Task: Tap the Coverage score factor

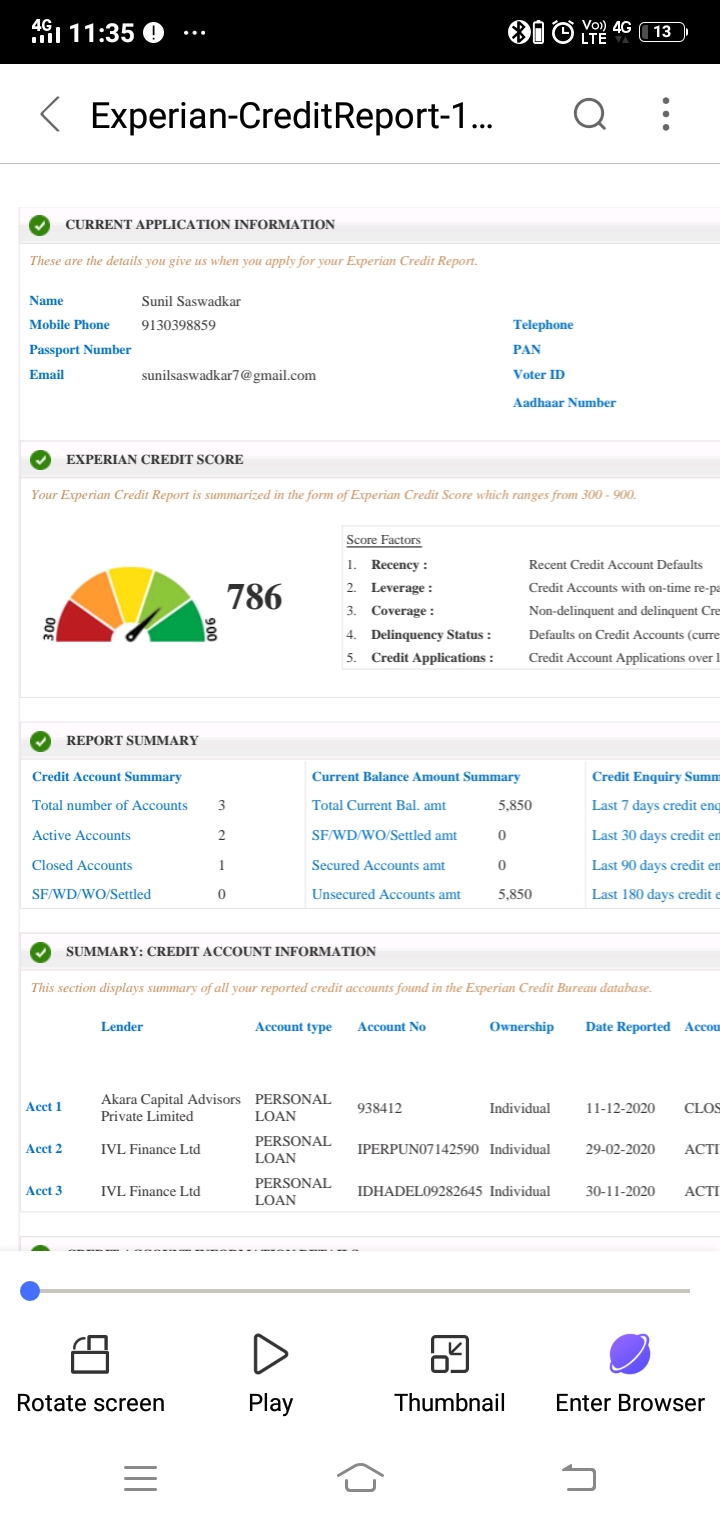Action: click(402, 611)
